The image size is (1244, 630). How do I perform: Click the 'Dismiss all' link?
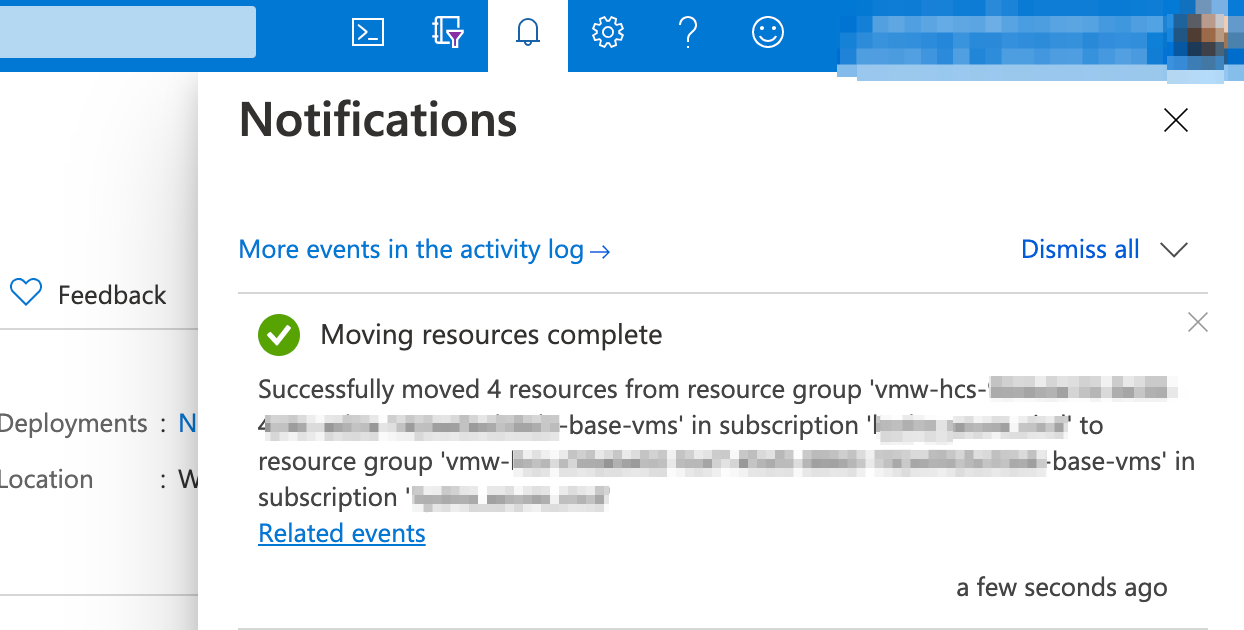1080,249
